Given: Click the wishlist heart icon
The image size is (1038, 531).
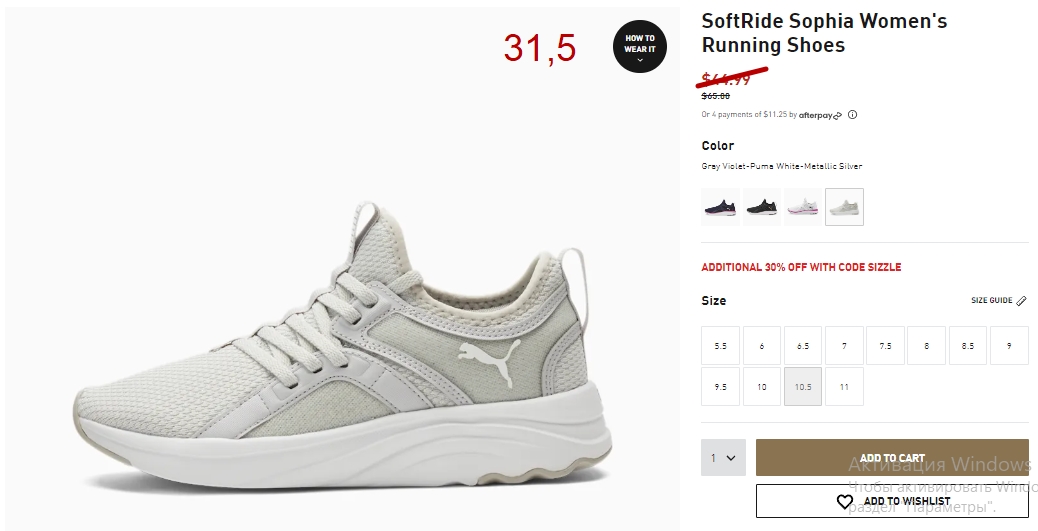Looking at the screenshot, I should click(x=845, y=502).
